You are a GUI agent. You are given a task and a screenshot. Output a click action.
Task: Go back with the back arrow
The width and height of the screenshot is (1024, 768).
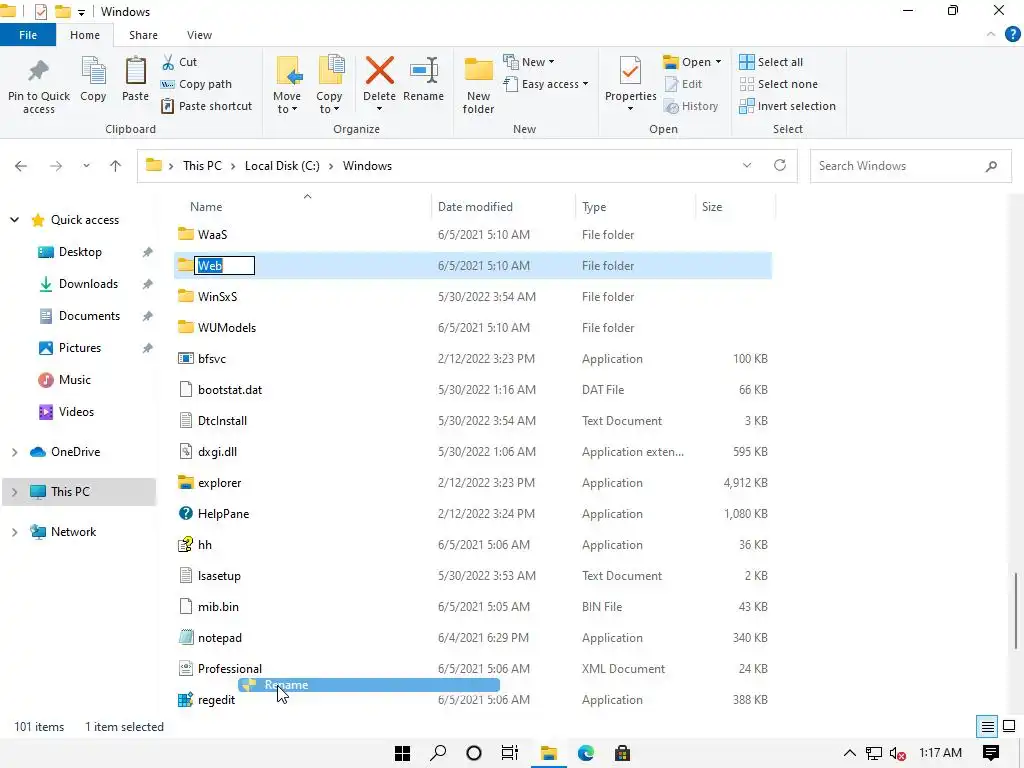point(21,166)
